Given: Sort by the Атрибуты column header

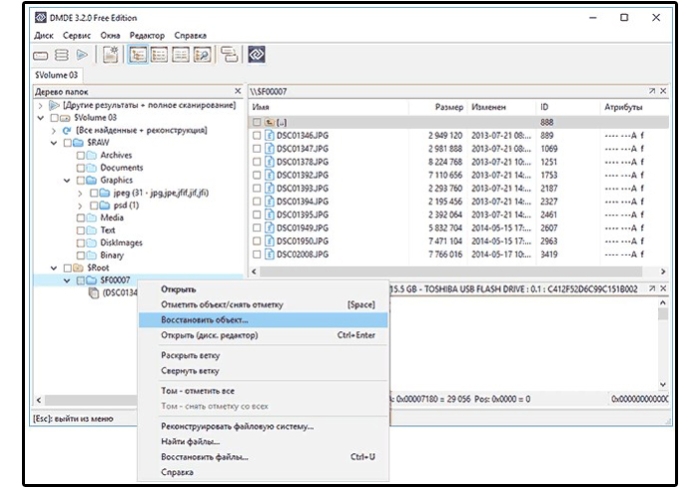Looking at the screenshot, I should point(633,107).
